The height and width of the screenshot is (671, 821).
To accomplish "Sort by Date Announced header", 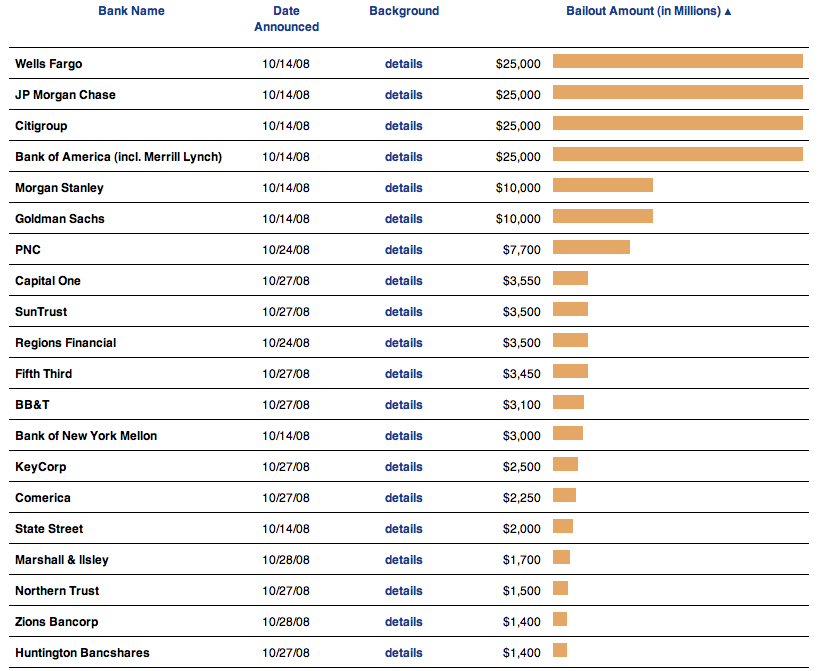I will 286,19.
